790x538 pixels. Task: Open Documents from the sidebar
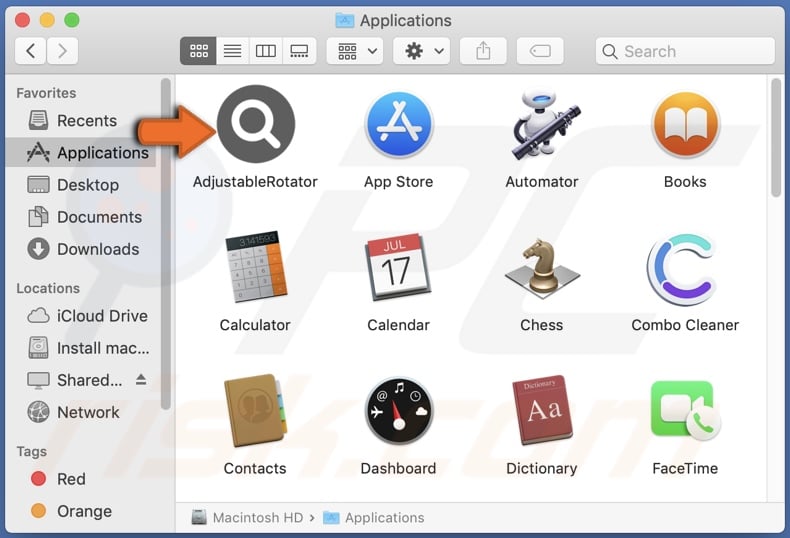(81, 217)
